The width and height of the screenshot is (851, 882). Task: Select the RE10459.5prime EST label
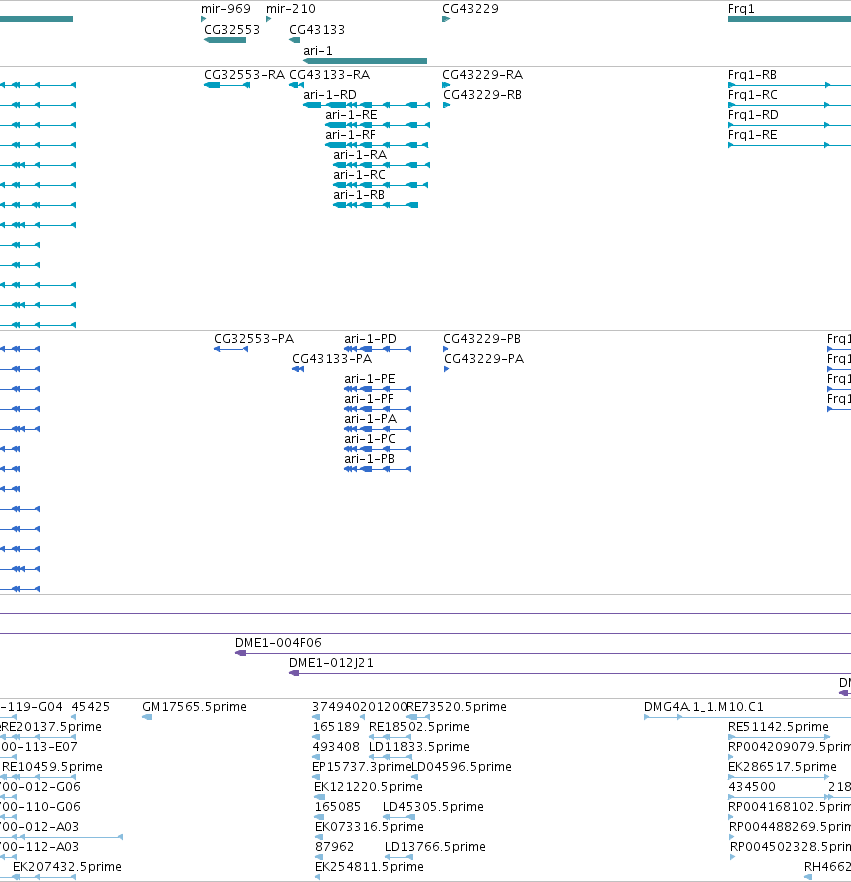click(52, 767)
